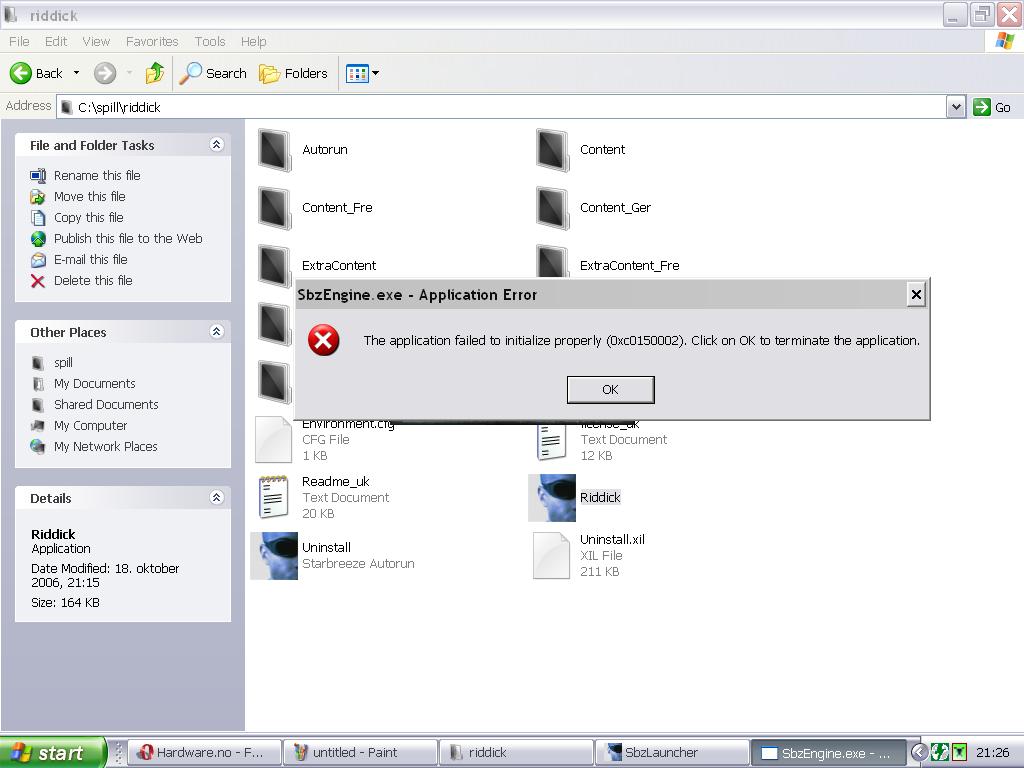
Task: Toggle the Folders pane button
Action: [293, 73]
